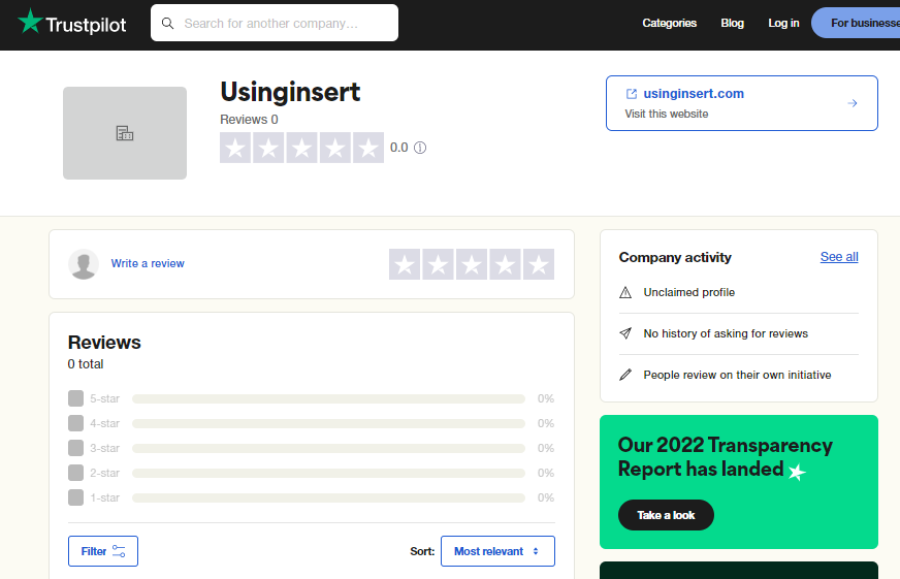Click the 3-star rating bar
Viewport: 900px width, 579px height.
coord(328,448)
